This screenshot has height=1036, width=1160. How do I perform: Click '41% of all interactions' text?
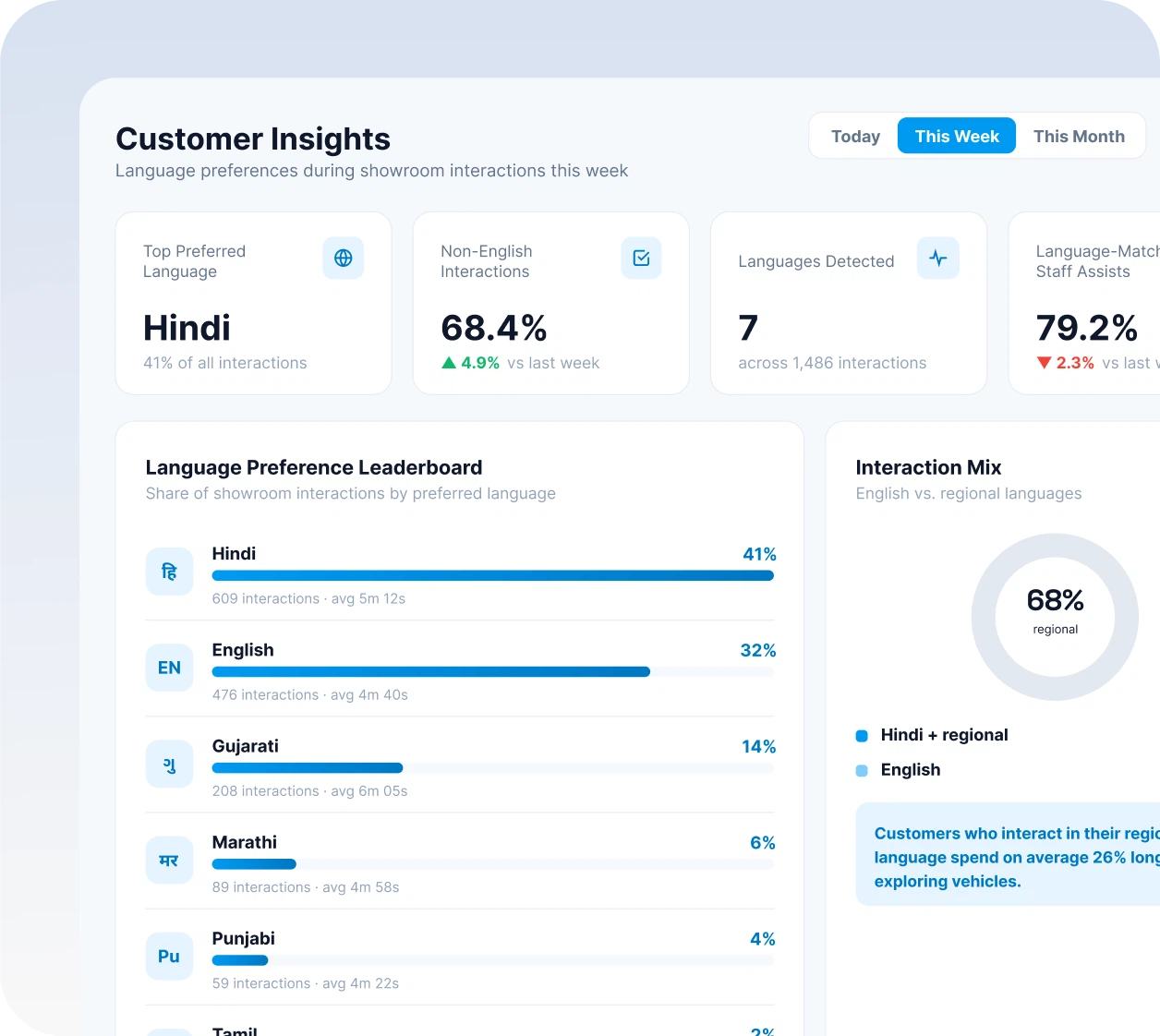click(x=225, y=363)
